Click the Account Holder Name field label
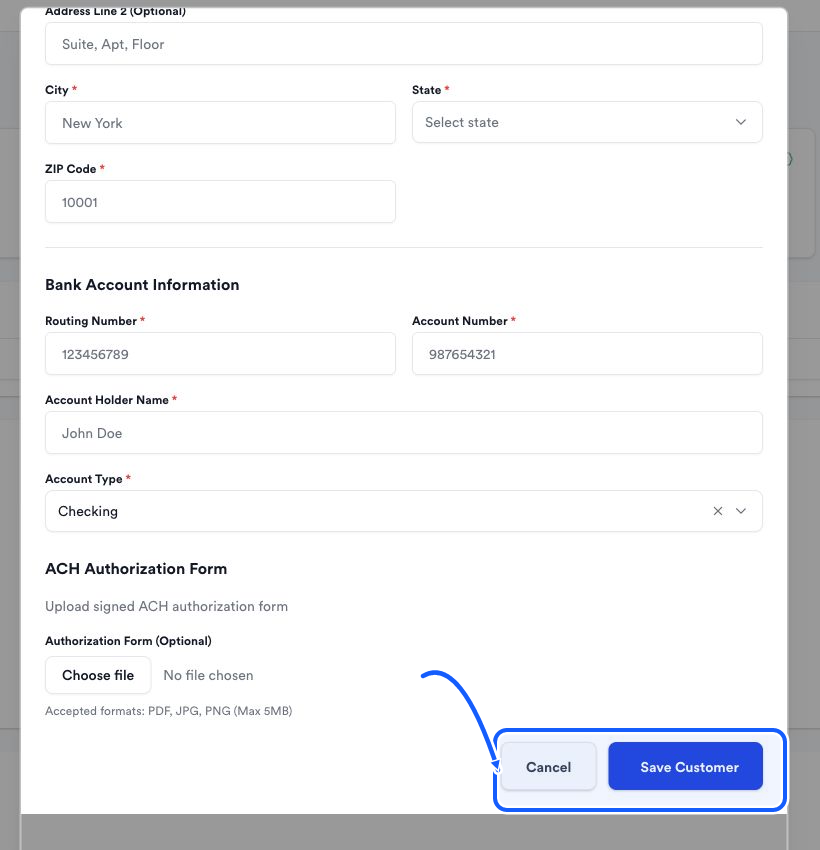 click(x=107, y=400)
